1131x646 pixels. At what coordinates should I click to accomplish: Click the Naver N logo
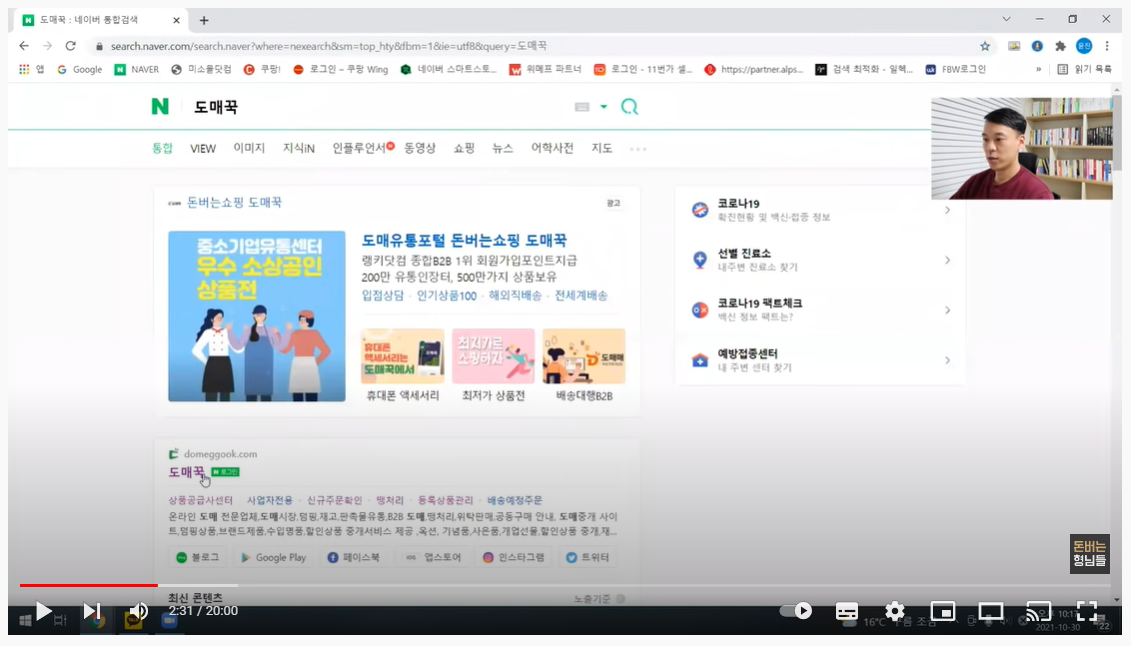[160, 107]
